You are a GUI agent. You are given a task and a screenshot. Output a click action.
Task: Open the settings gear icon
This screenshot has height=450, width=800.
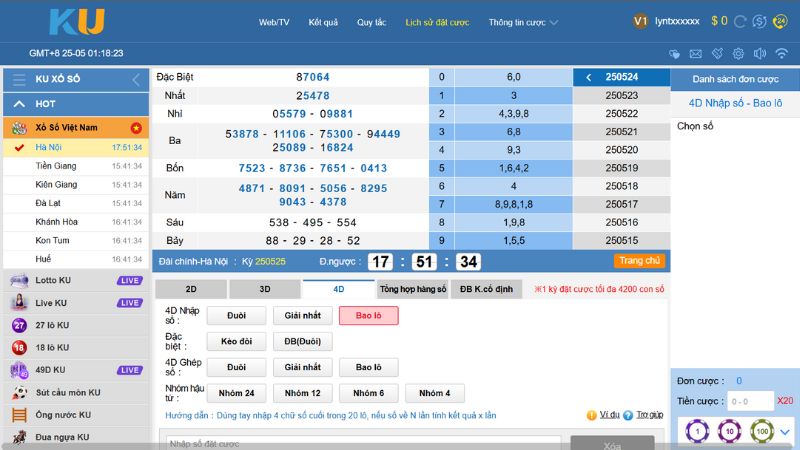(x=738, y=54)
